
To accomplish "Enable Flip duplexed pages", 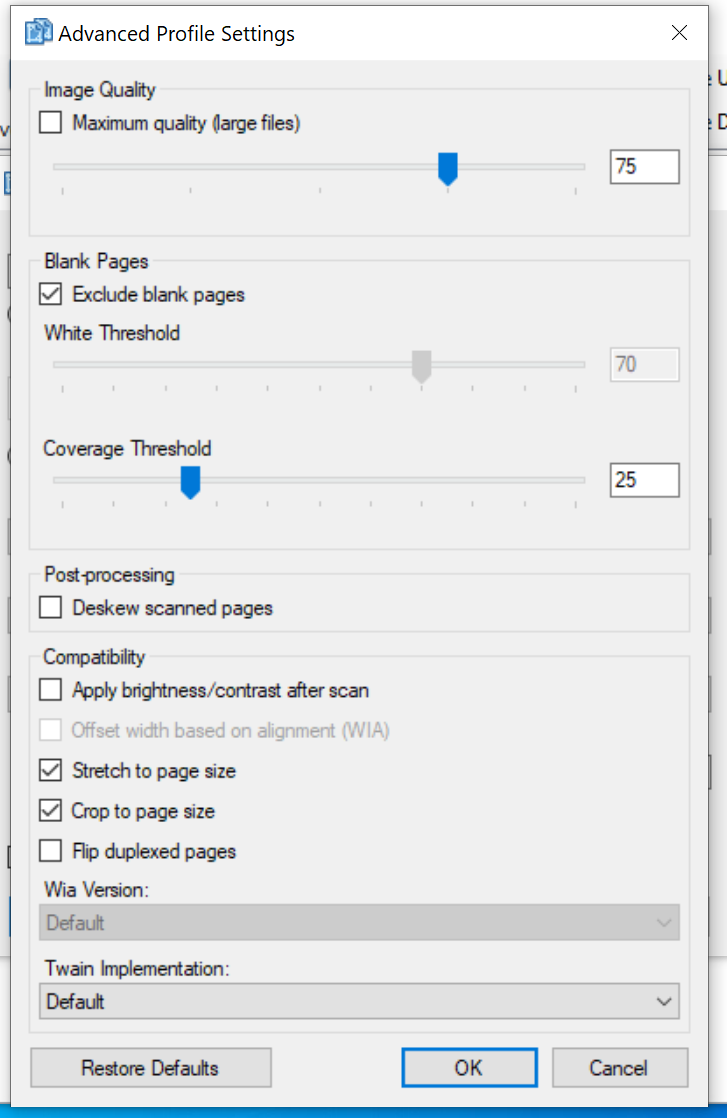I will [x=51, y=850].
